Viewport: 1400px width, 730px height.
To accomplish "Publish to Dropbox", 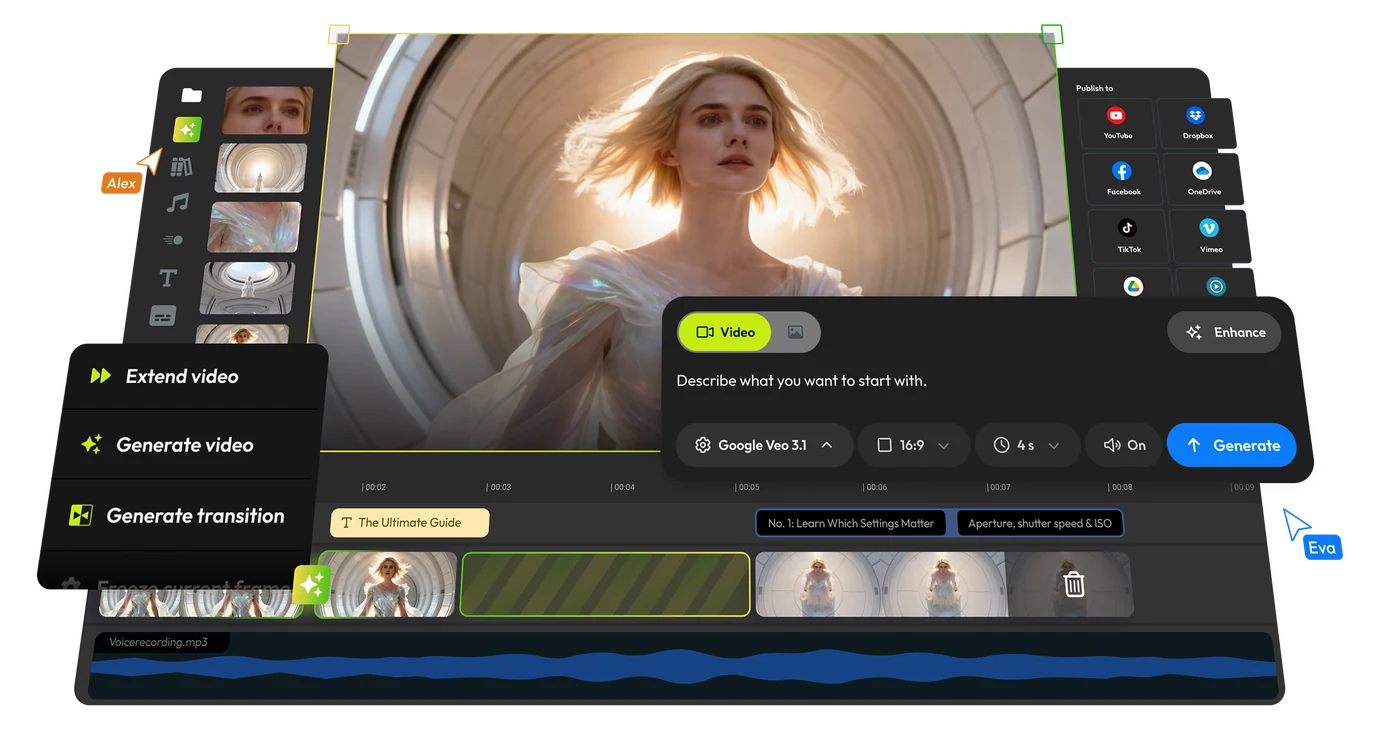I will point(1196,123).
